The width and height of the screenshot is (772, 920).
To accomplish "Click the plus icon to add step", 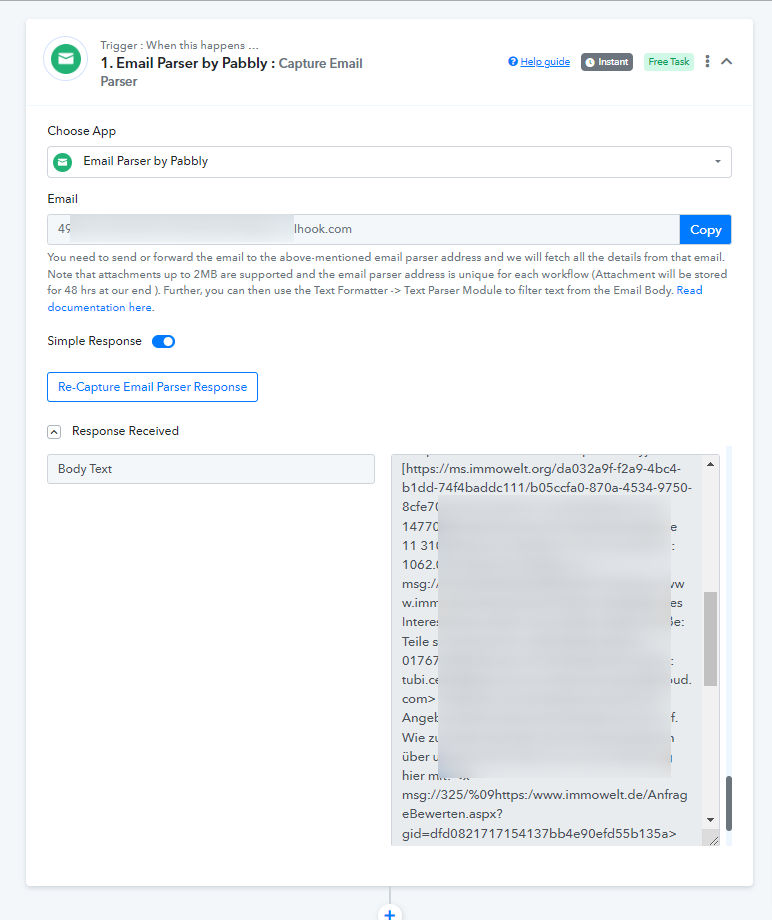I will (390, 914).
